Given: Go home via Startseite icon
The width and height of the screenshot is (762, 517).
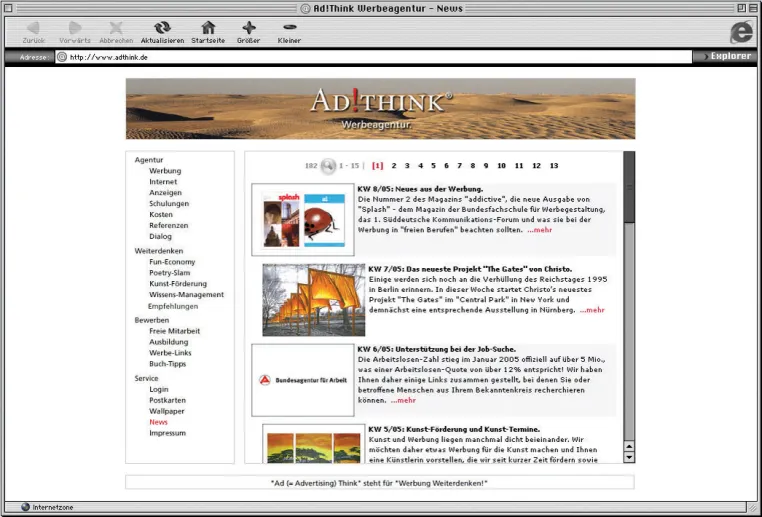Looking at the screenshot, I should pos(208,28).
